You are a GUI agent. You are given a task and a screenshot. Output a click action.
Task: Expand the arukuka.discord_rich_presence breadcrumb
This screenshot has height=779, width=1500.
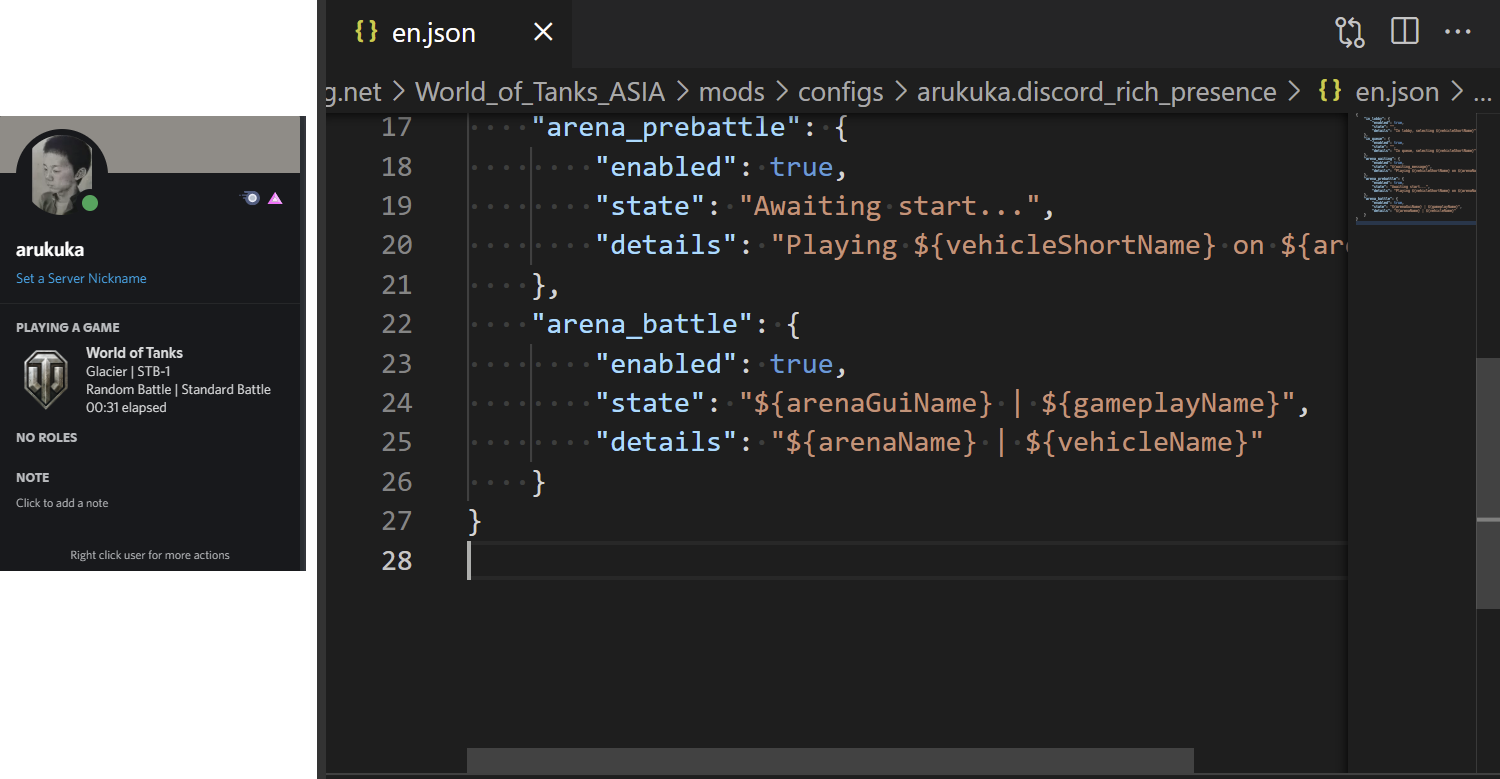[x=1096, y=92]
